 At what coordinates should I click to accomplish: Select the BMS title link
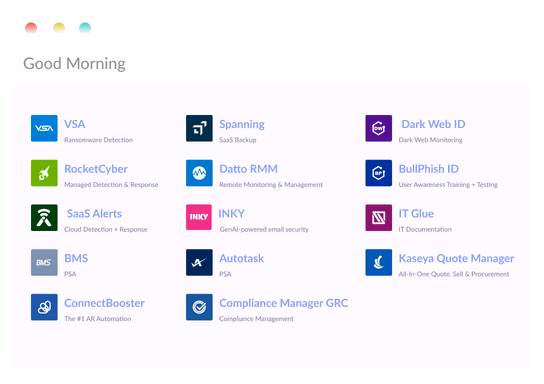tap(76, 258)
